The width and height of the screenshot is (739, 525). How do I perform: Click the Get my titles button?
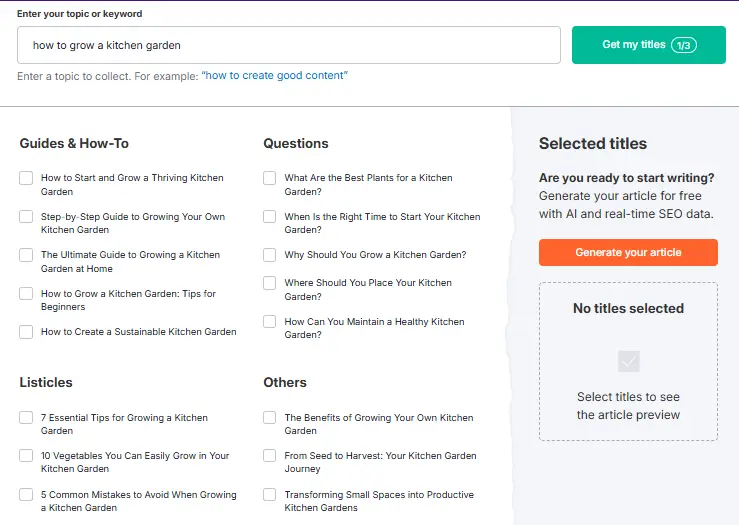pos(648,45)
